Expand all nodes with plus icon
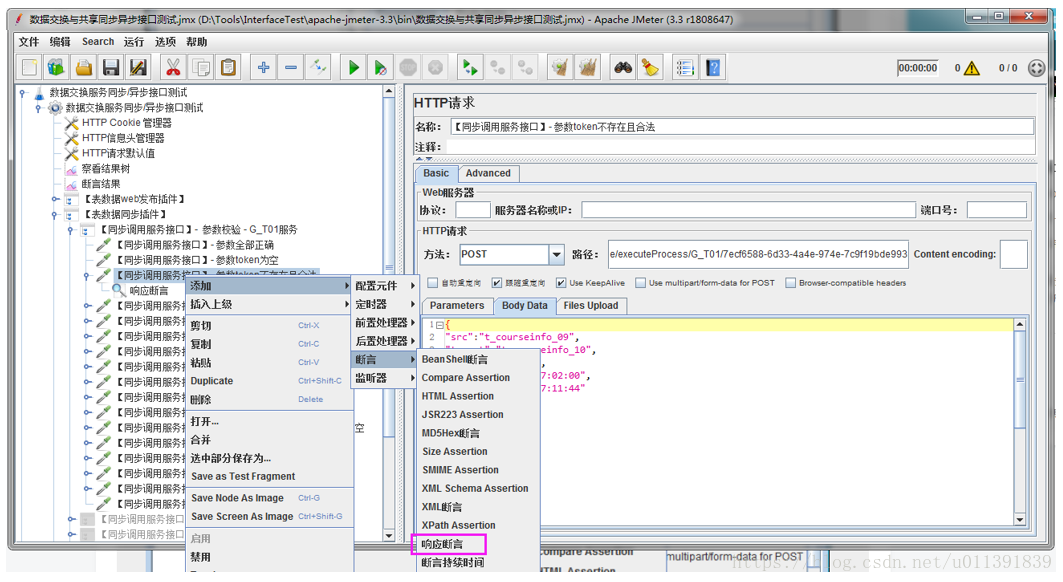Screen dimensions: 1063x582 click(x=264, y=68)
